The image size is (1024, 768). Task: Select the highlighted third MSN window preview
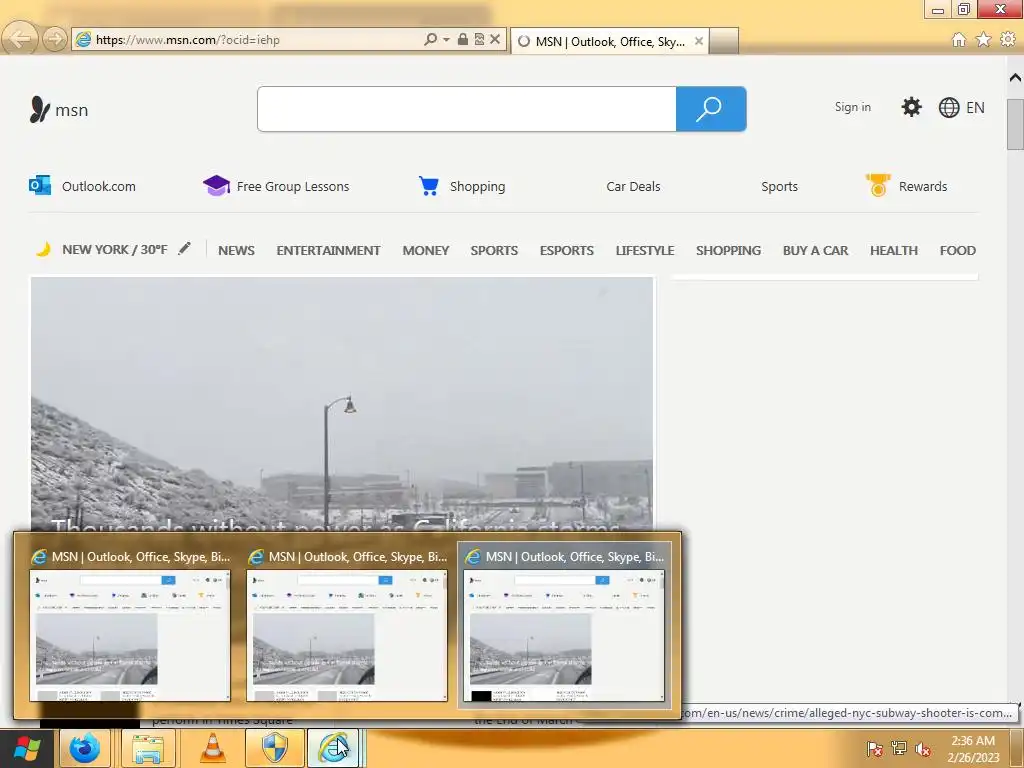(564, 625)
